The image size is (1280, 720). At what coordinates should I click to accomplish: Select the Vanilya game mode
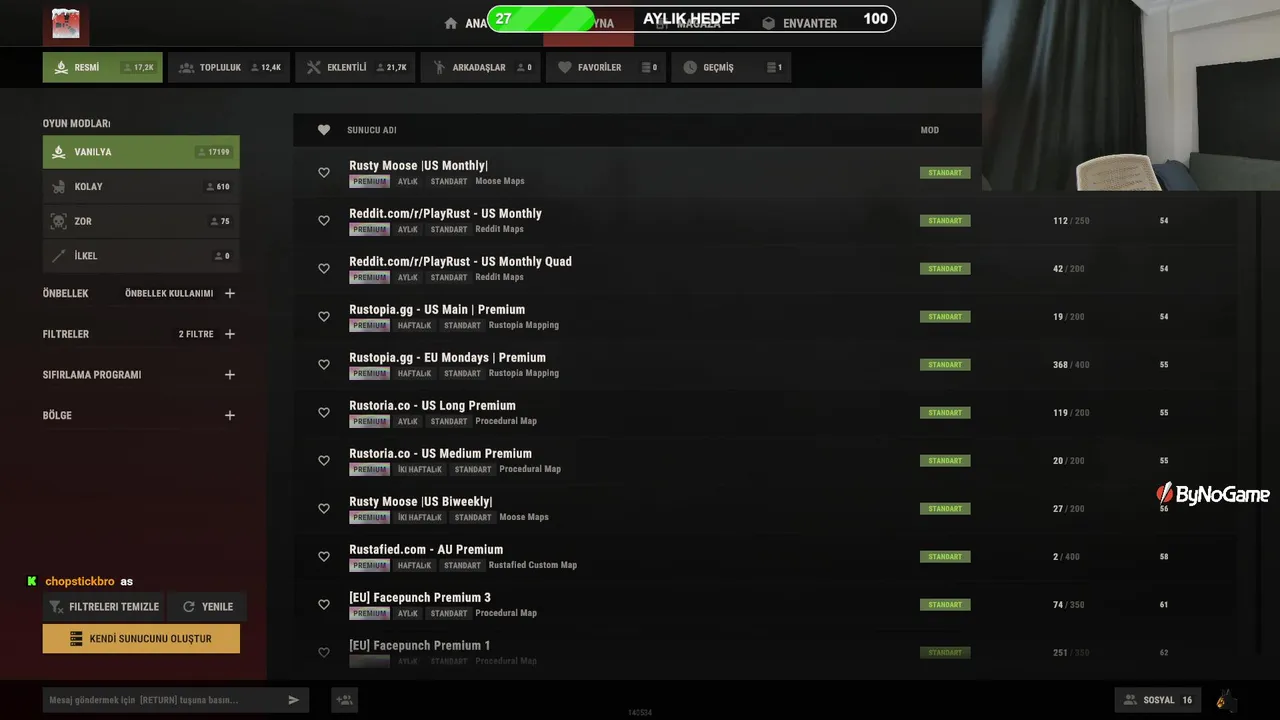click(x=141, y=152)
